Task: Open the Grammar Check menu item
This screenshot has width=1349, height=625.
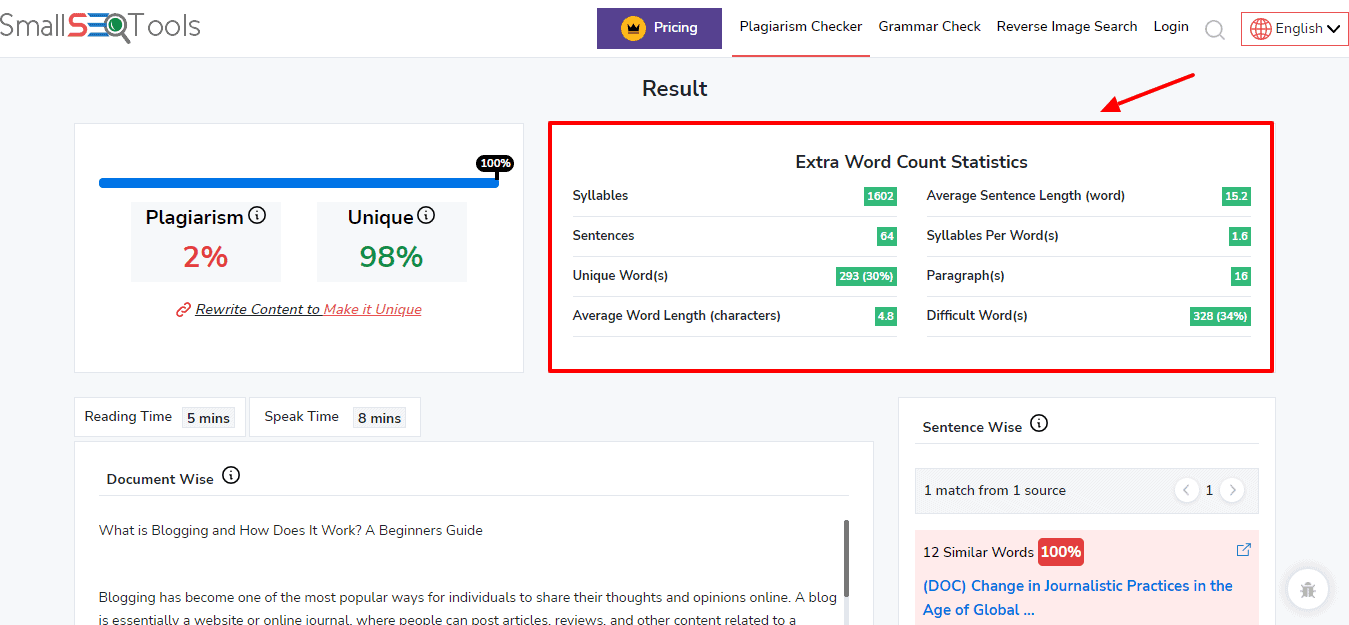Action: [929, 27]
